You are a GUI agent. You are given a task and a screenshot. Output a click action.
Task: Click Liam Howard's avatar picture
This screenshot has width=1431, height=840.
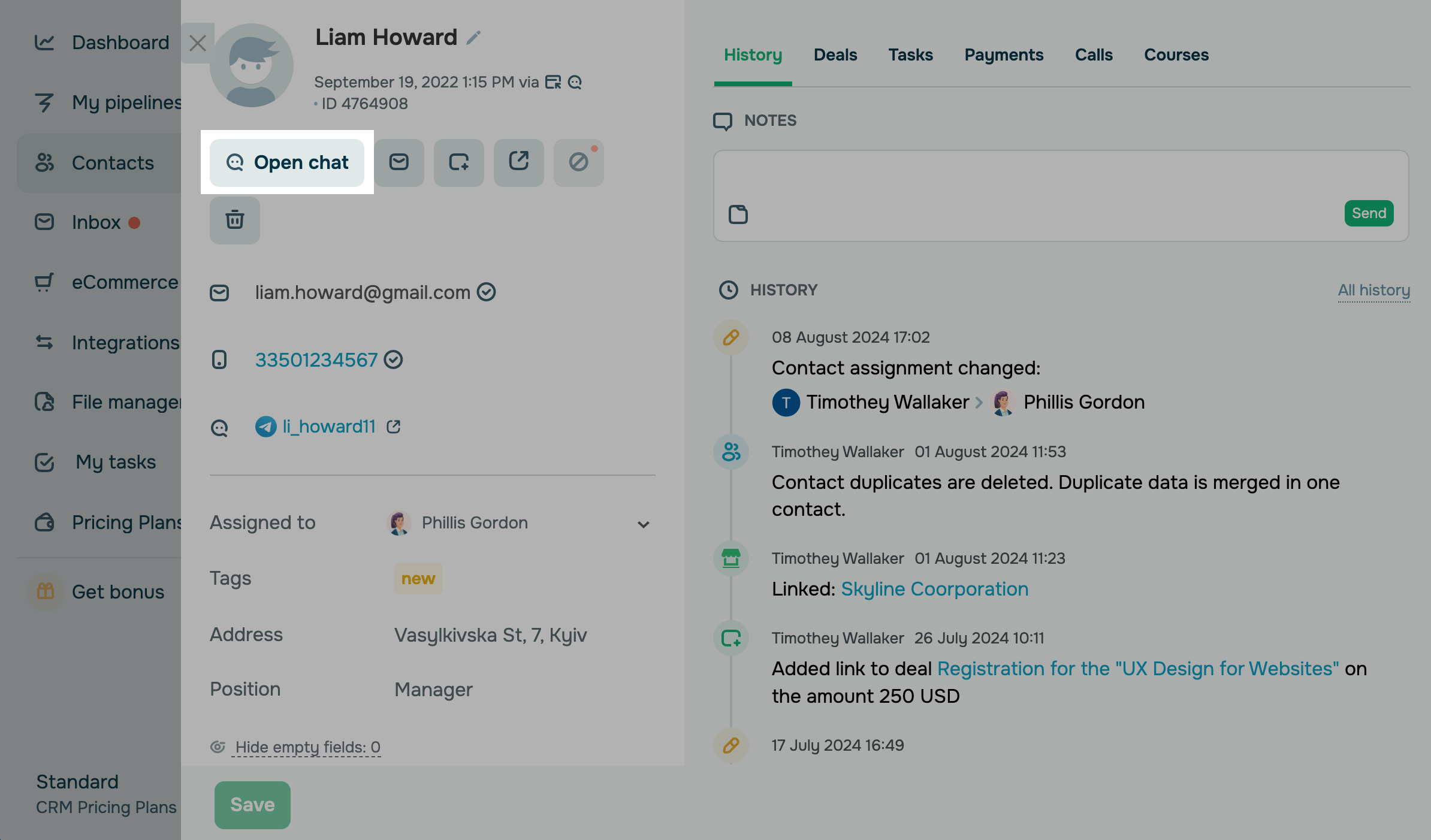[x=252, y=65]
